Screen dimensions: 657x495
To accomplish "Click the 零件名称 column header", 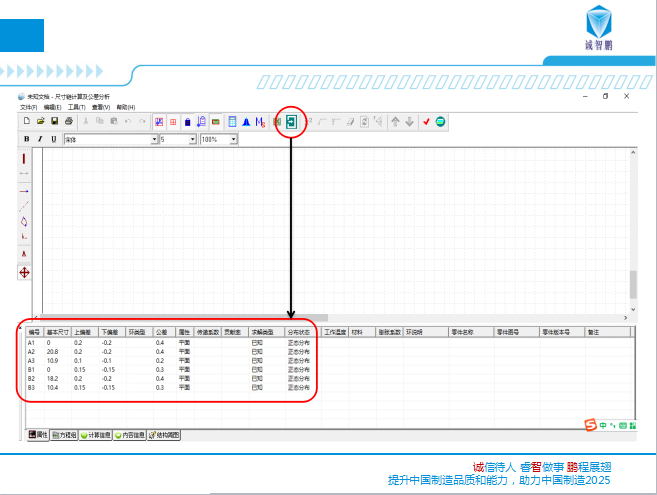I will pyautogui.click(x=471, y=332).
